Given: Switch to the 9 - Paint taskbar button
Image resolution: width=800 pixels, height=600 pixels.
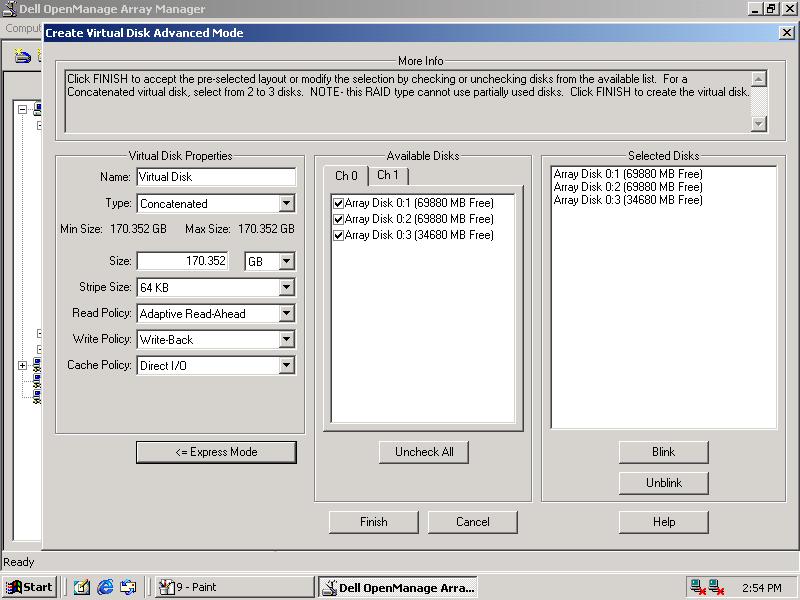Looking at the screenshot, I should 235,587.
